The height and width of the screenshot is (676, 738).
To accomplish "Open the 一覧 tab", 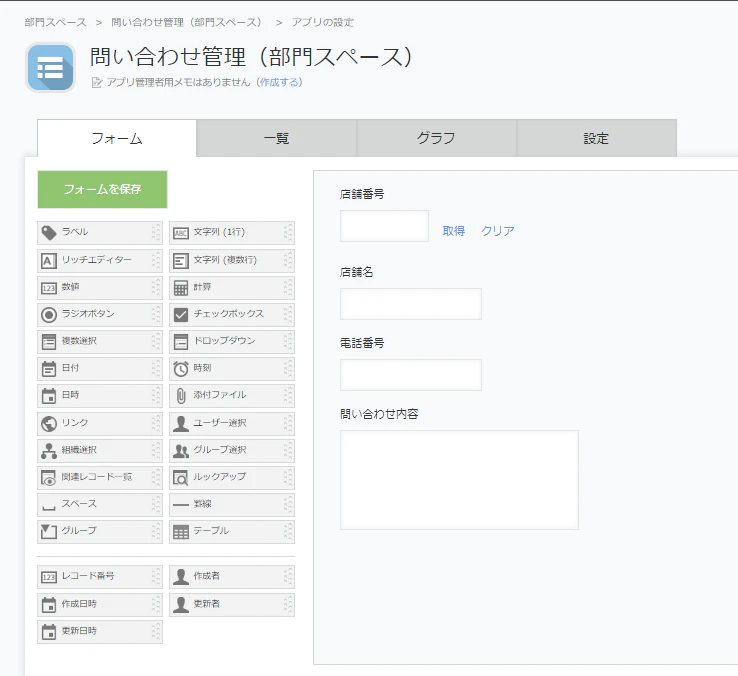I will pyautogui.click(x=277, y=138).
